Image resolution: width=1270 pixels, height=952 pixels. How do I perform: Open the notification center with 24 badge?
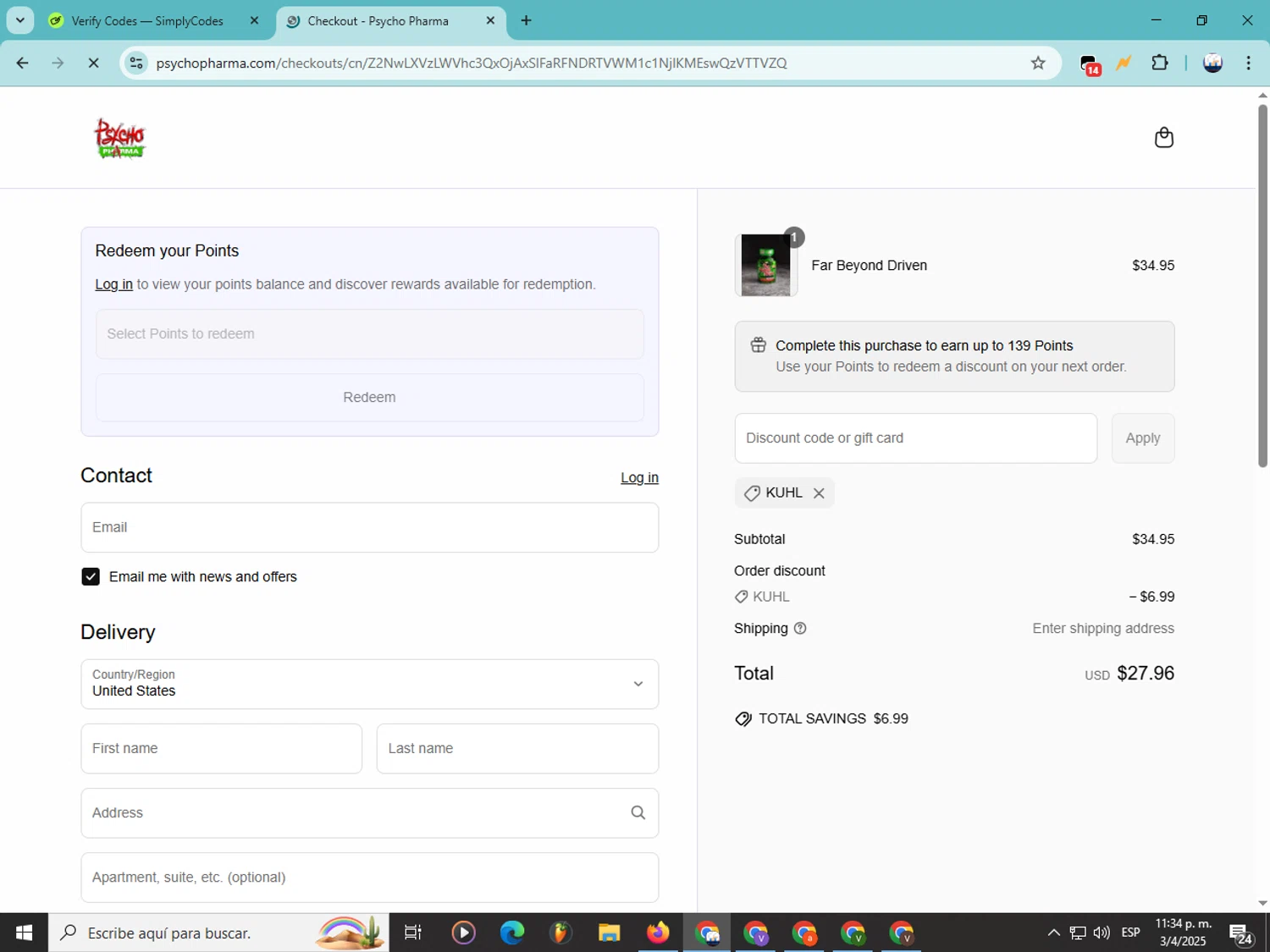(1241, 933)
